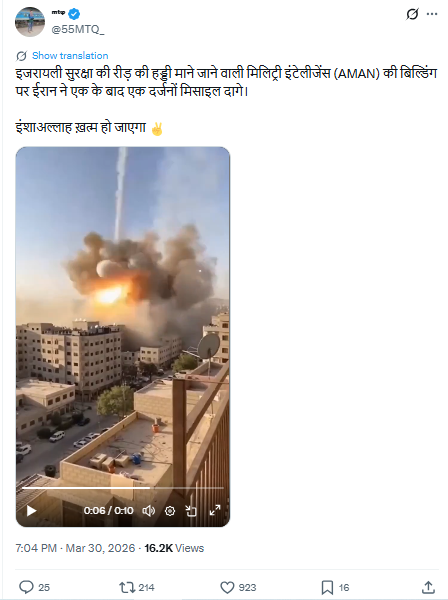
Task: Click Show translation link
Action: [70, 55]
